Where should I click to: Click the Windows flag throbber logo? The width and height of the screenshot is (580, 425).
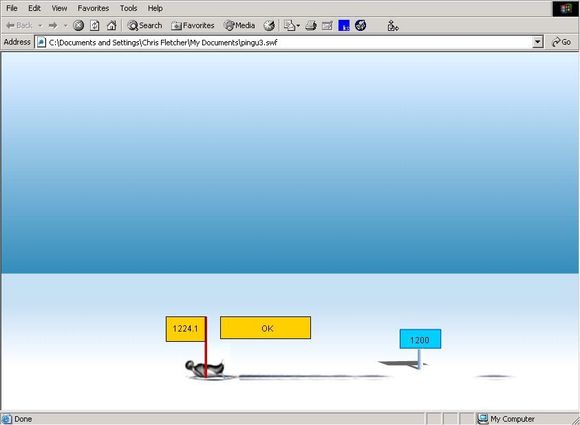[565, 9]
